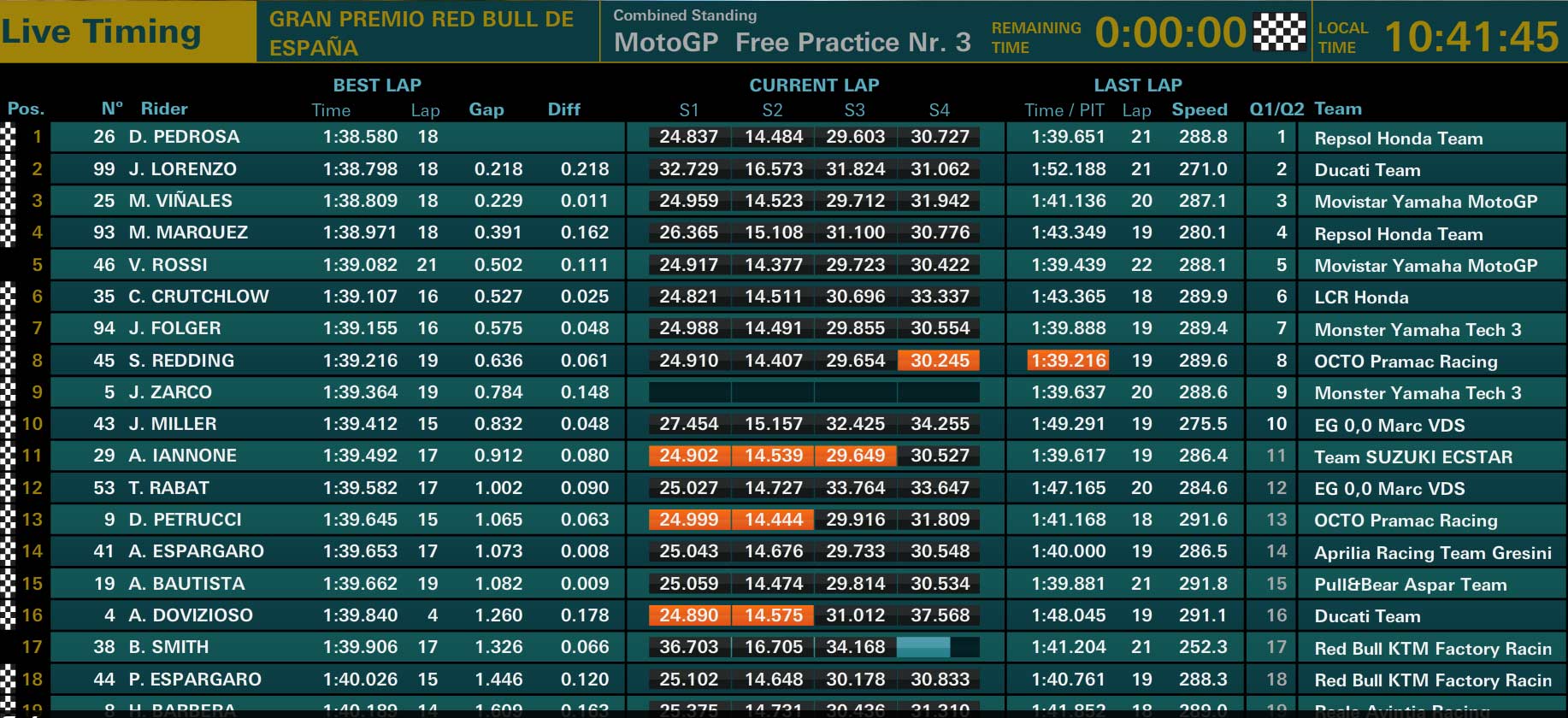This screenshot has height=718, width=1568.
Task: Click the Live Timing title
Action: [x=101, y=32]
